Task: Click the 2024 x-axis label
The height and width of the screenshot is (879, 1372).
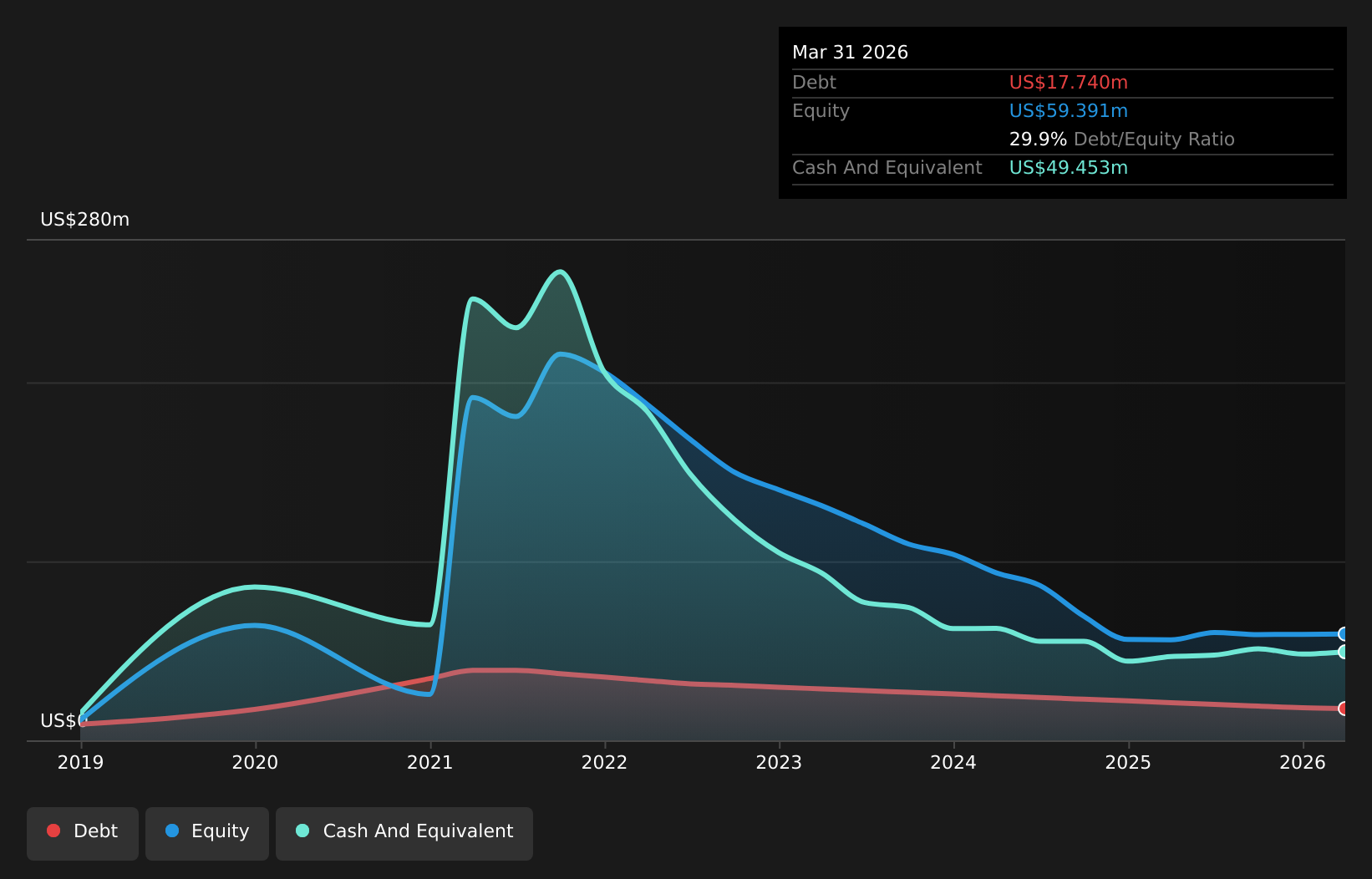Action: pyautogui.click(x=953, y=763)
